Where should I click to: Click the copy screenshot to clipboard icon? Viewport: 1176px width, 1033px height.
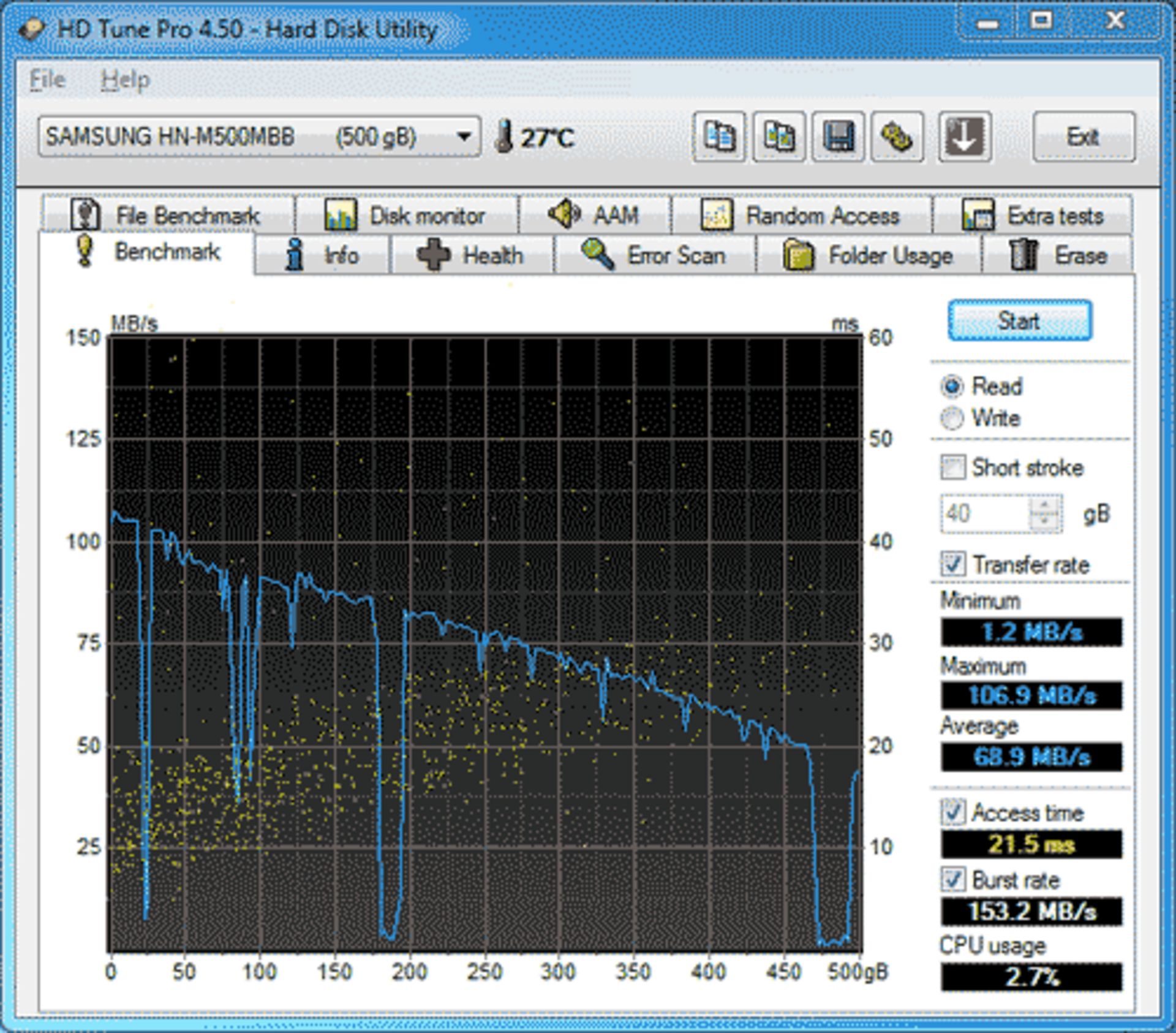(778, 136)
